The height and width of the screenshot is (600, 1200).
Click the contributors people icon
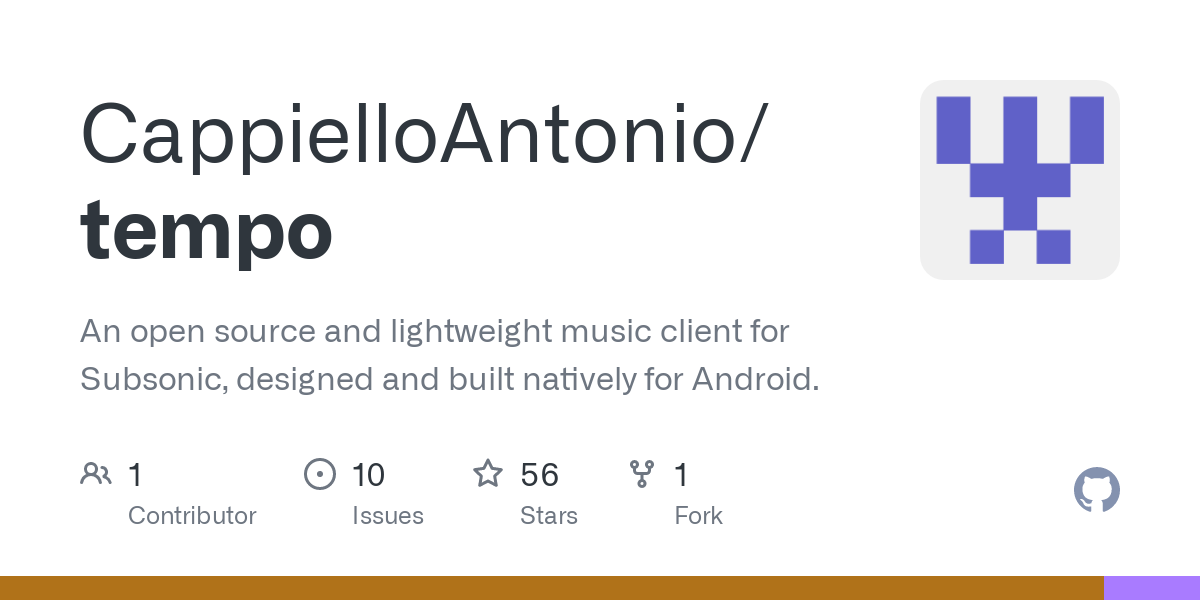[x=96, y=474]
